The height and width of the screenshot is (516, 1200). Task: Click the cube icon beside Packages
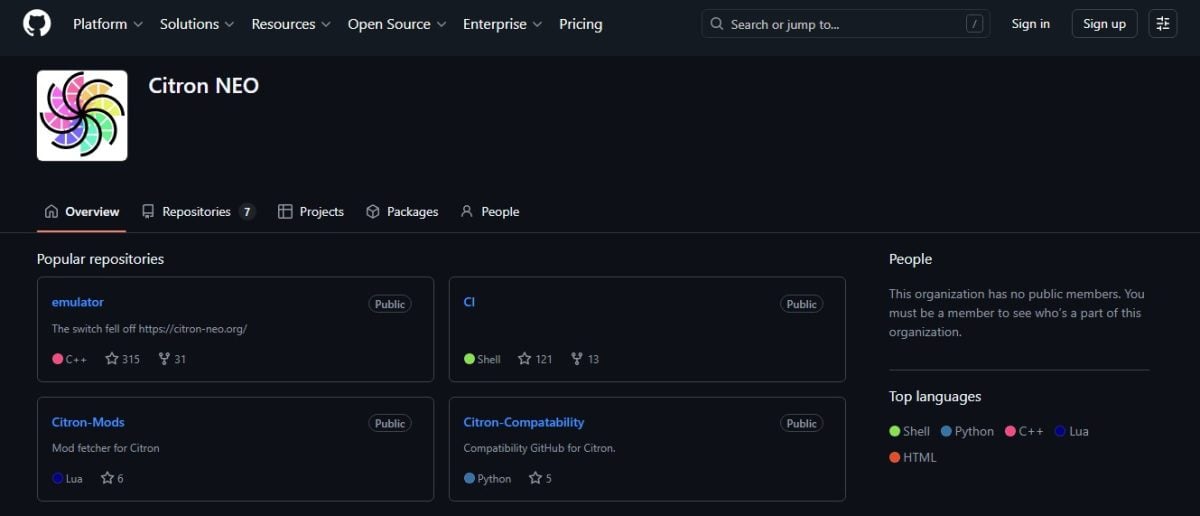[x=373, y=211]
